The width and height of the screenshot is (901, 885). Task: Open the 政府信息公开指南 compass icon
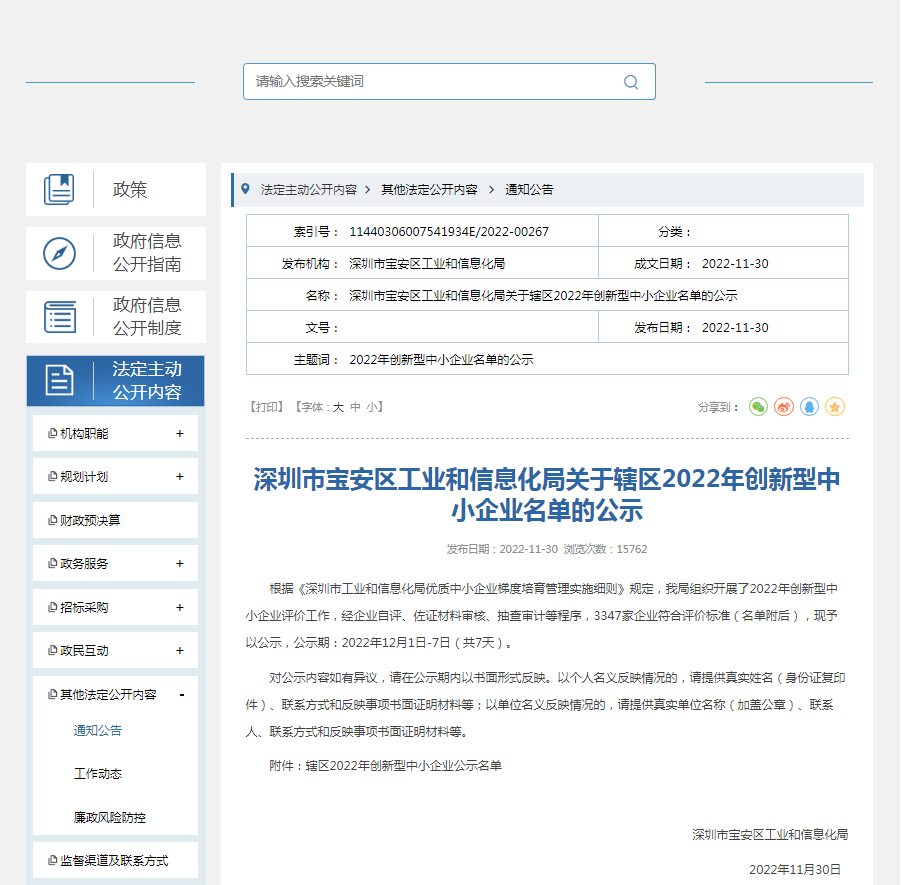59,253
